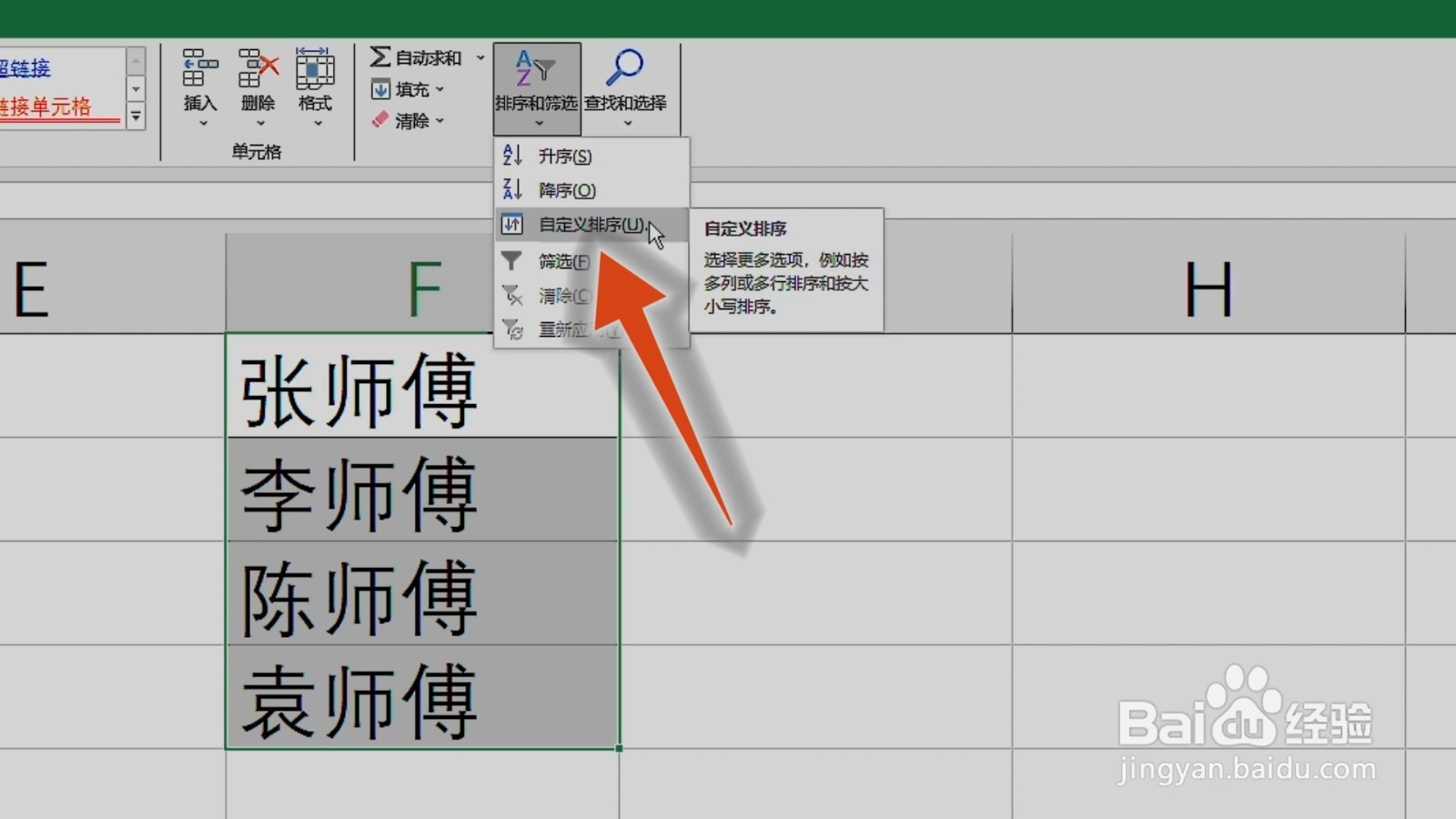The image size is (1456, 819).
Task: Click the AutoSum sigma icon
Action: pos(380,57)
